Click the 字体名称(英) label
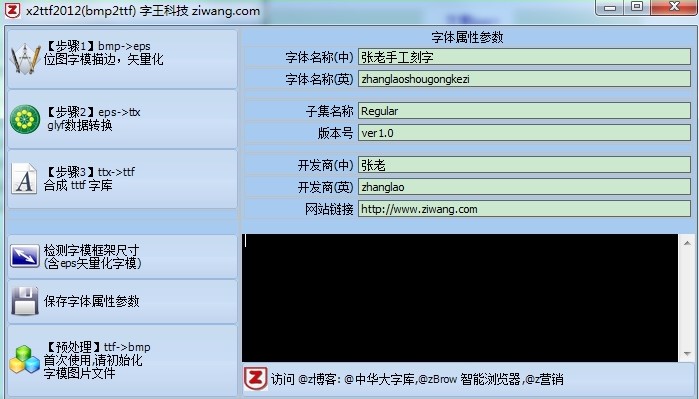Image resolution: width=699 pixels, height=399 pixels. click(x=319, y=79)
